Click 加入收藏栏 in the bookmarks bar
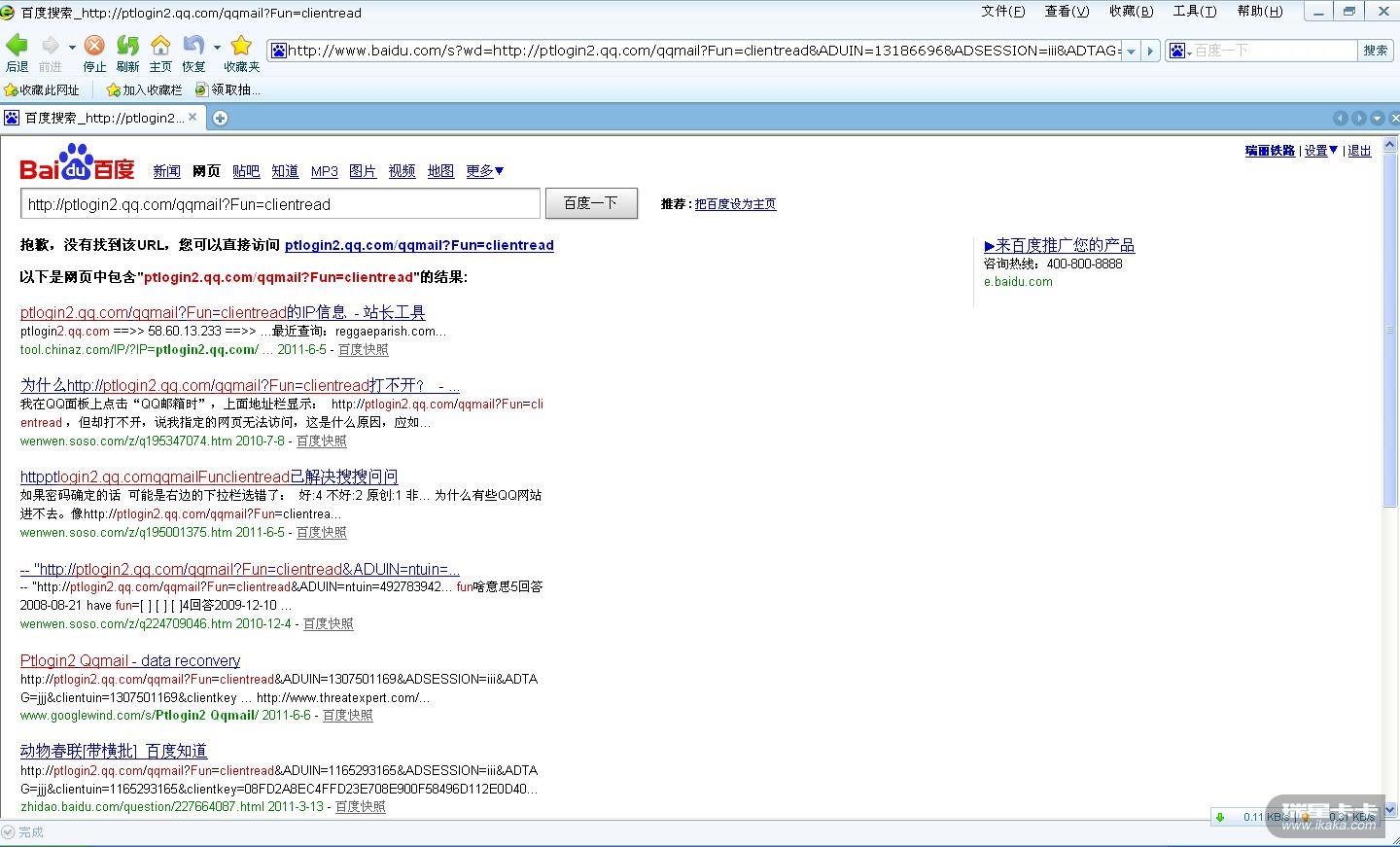This screenshot has width=1400, height=847. (144, 89)
